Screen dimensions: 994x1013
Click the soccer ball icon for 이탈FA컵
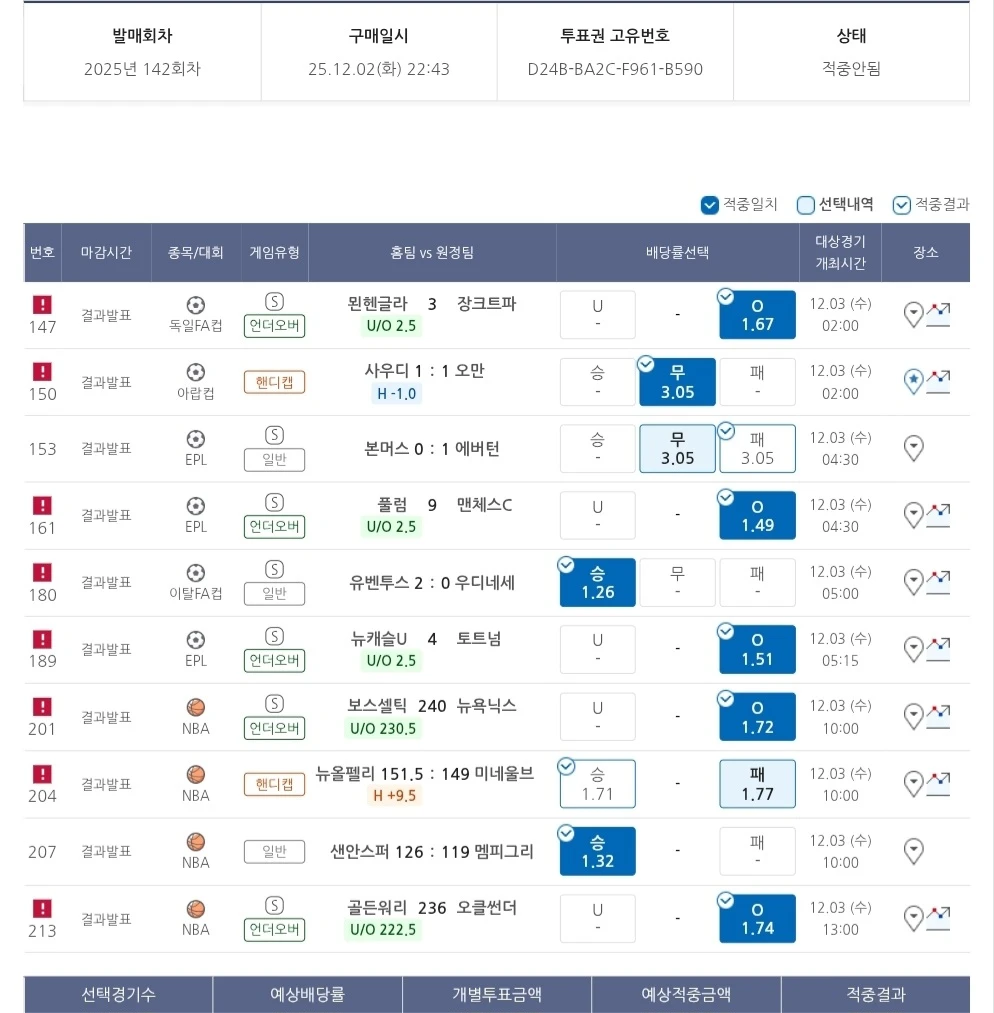pos(195,573)
